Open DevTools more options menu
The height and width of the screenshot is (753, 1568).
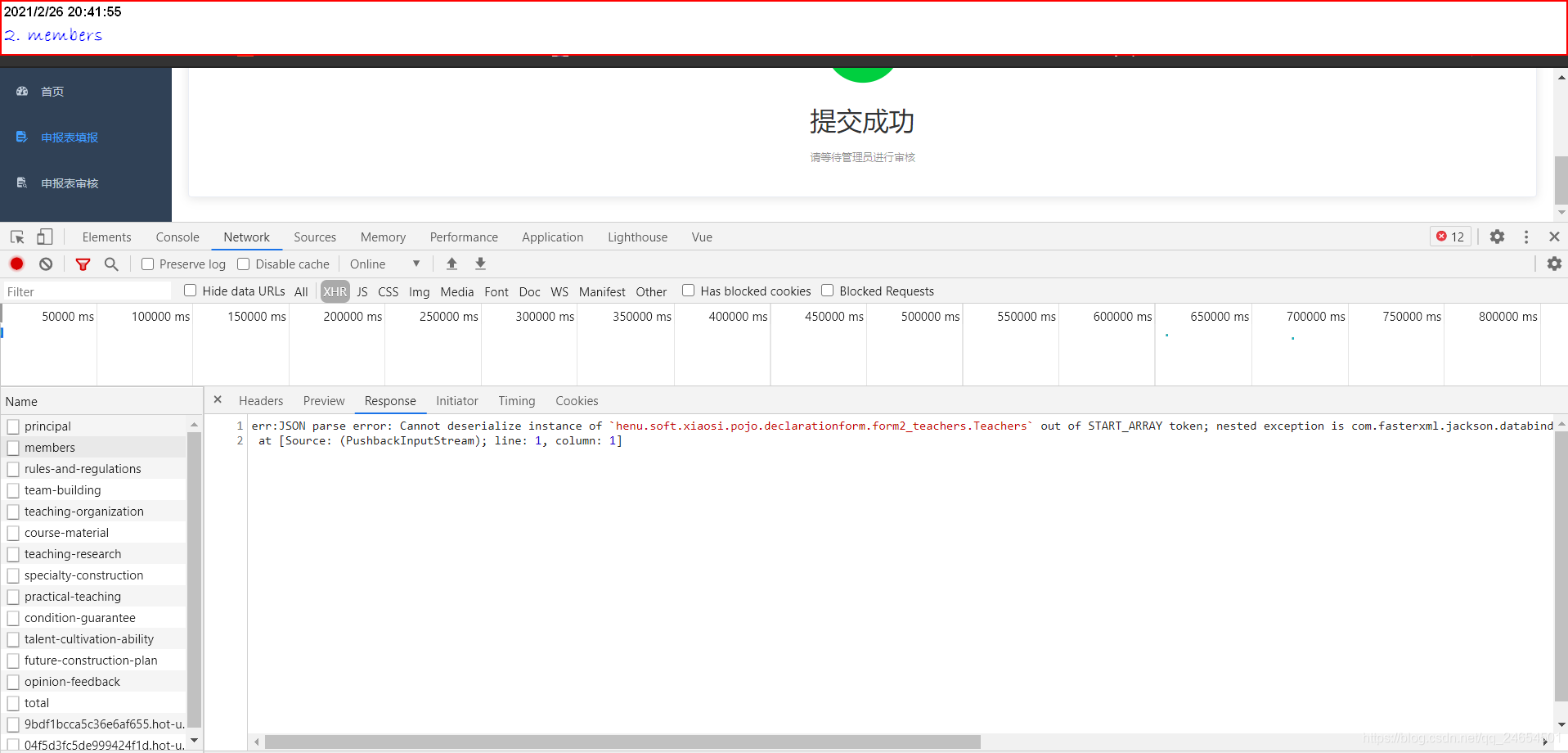1526,237
